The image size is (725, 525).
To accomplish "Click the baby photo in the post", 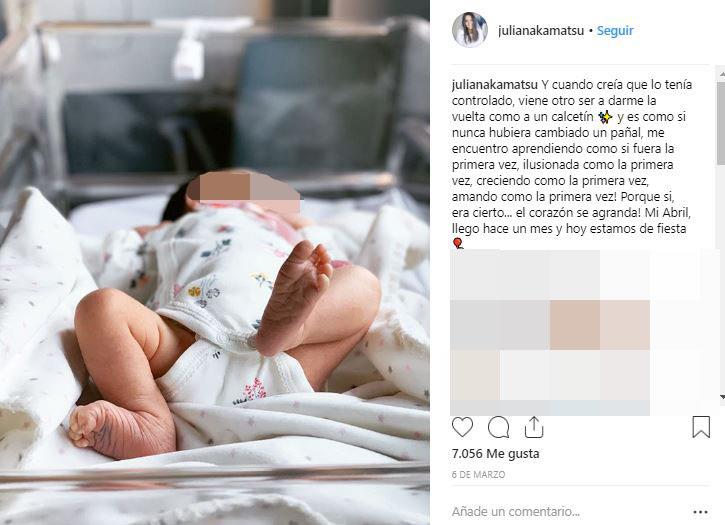I will (x=215, y=262).
